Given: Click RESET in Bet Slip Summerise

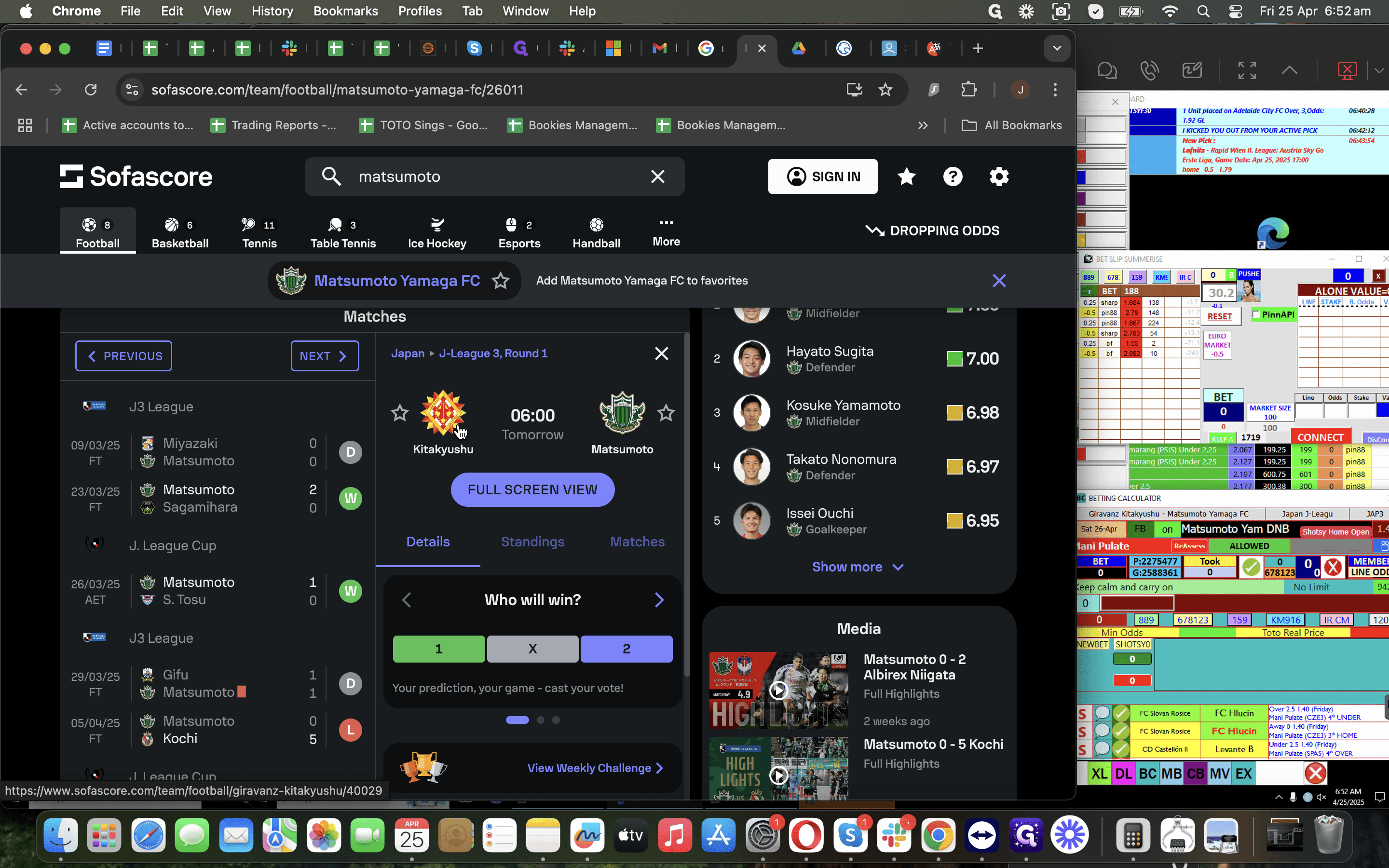Looking at the screenshot, I should point(1220,316).
